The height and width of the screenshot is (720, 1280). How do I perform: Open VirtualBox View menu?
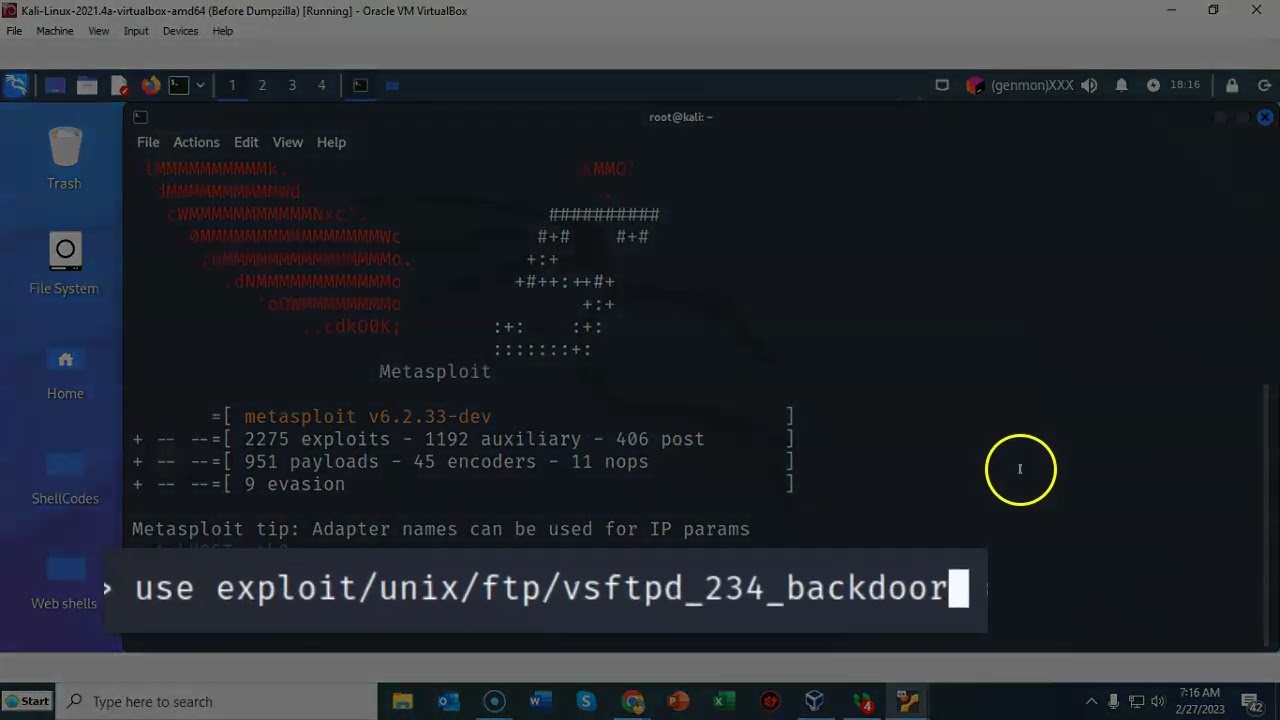[x=98, y=31]
